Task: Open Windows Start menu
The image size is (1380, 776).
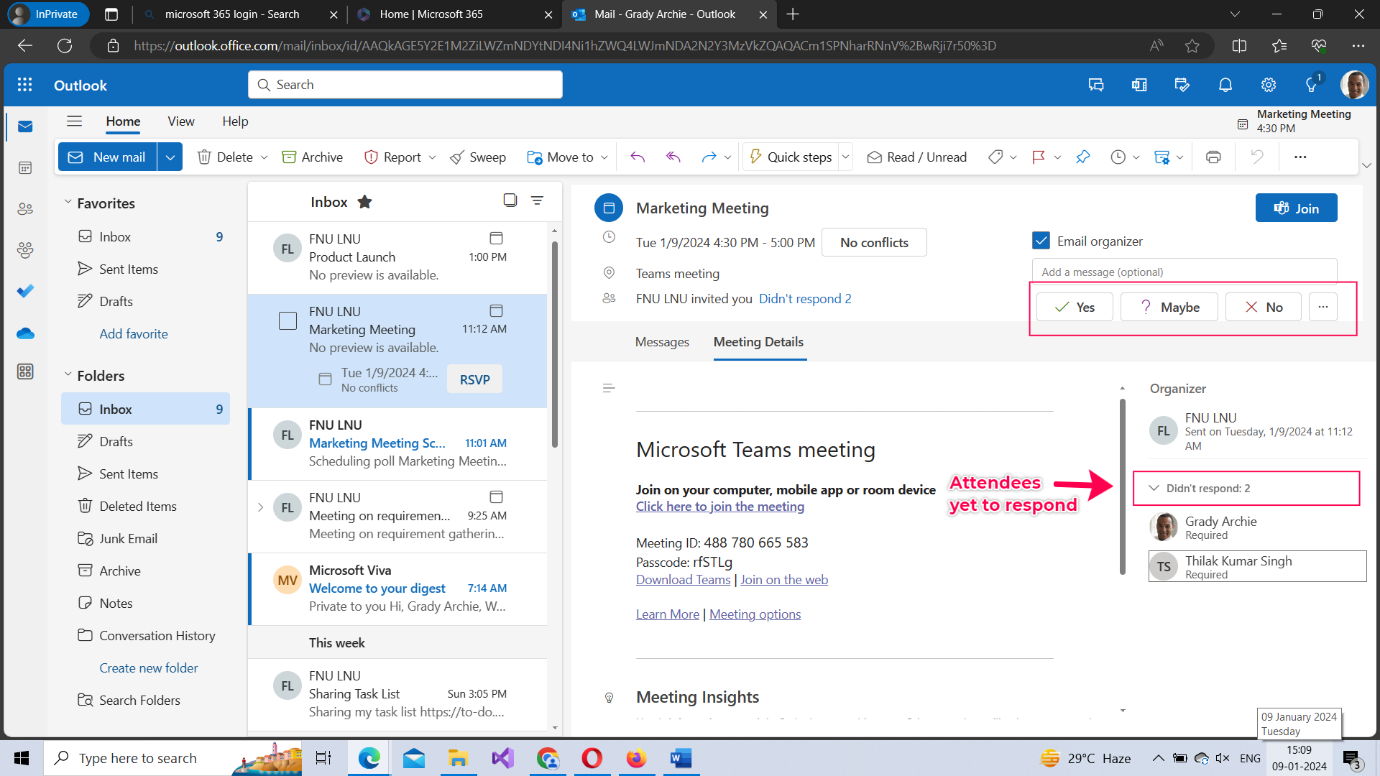Action: (x=22, y=758)
